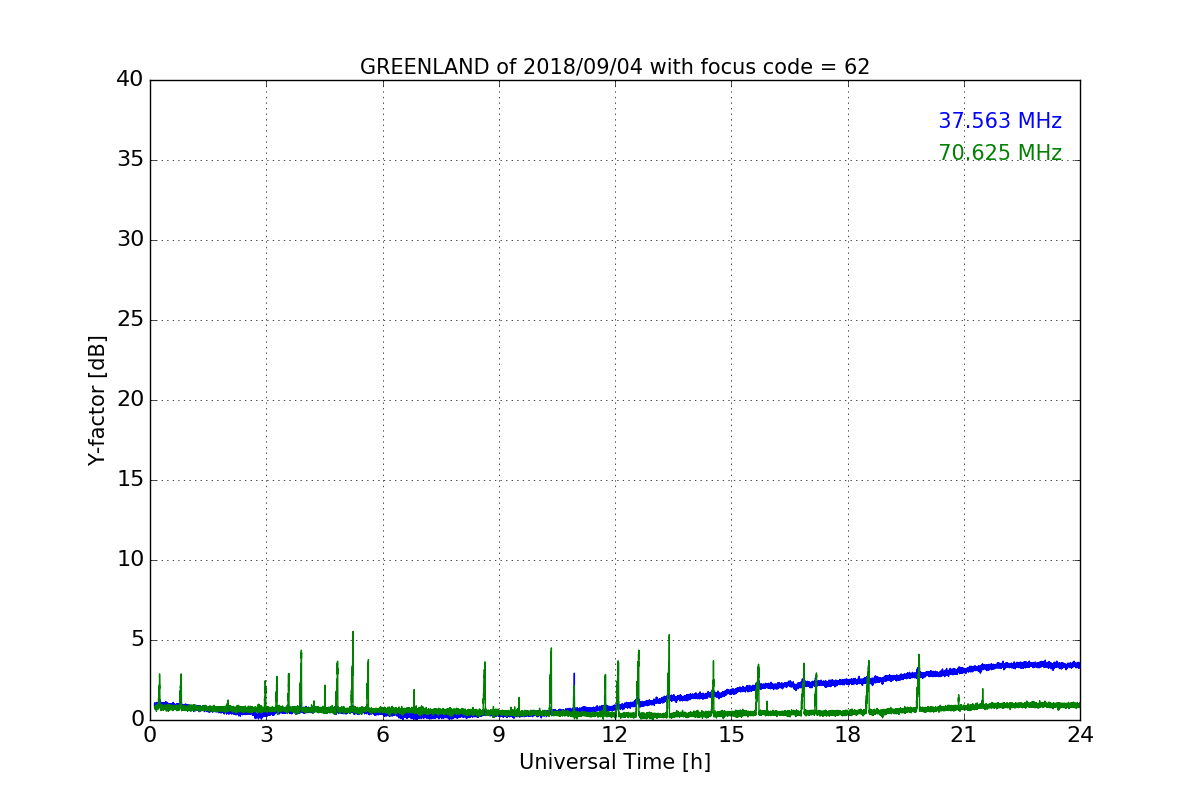Click the Universal Time [h] axis label
The height and width of the screenshot is (800, 1200).
(615, 762)
